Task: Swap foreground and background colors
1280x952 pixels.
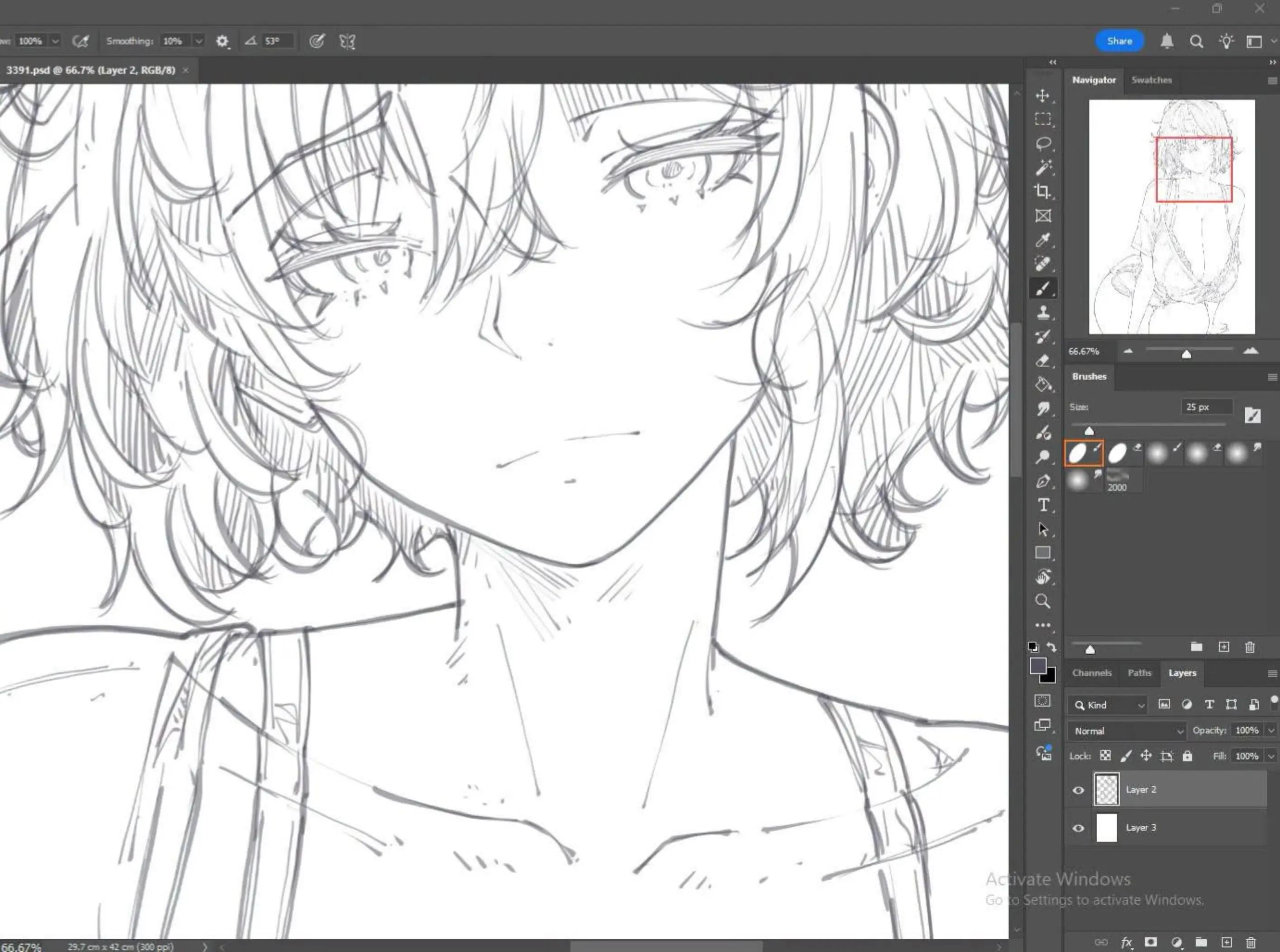Action: click(1051, 647)
